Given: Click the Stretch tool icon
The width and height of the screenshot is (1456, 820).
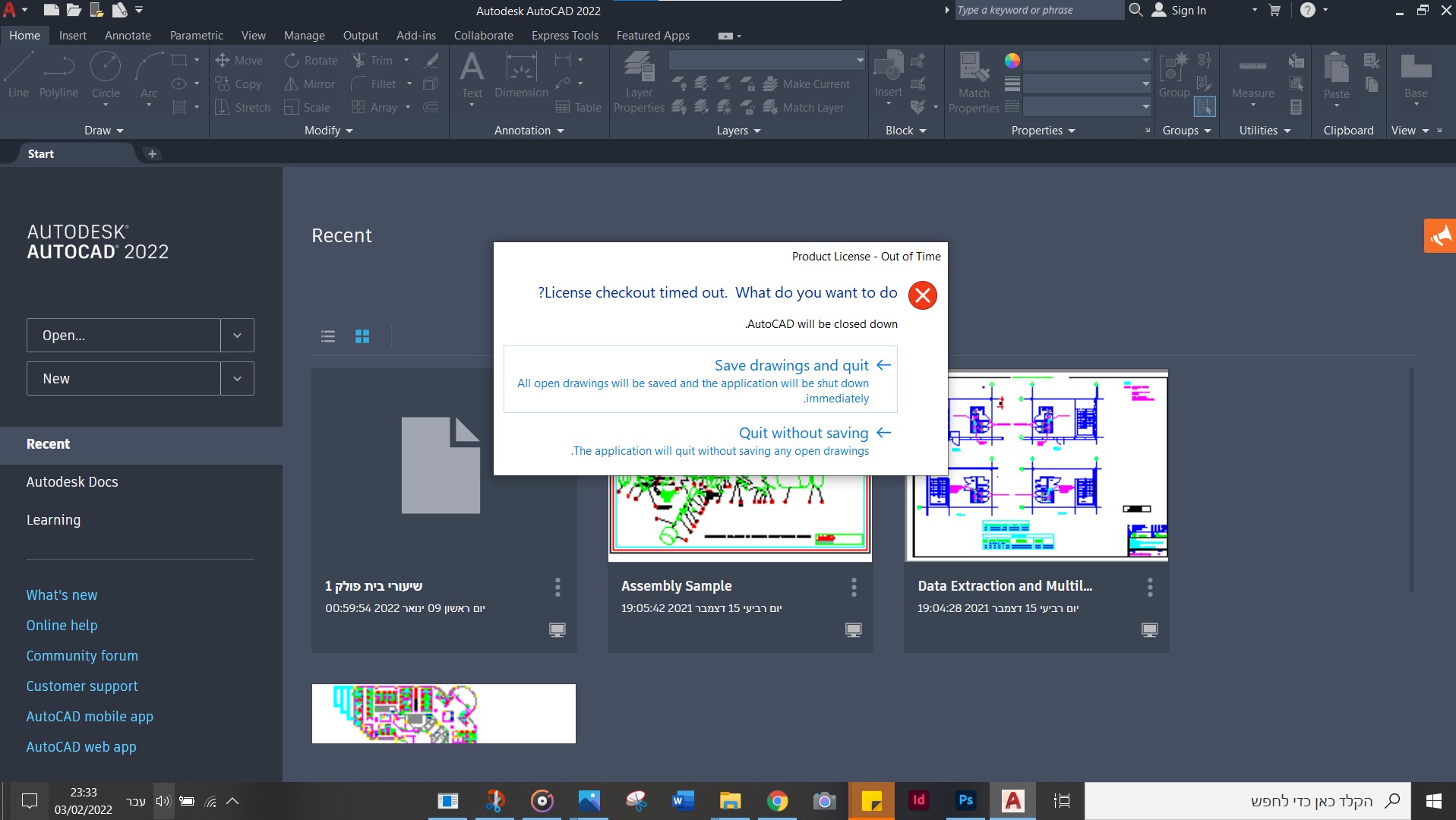Looking at the screenshot, I should click(223, 107).
